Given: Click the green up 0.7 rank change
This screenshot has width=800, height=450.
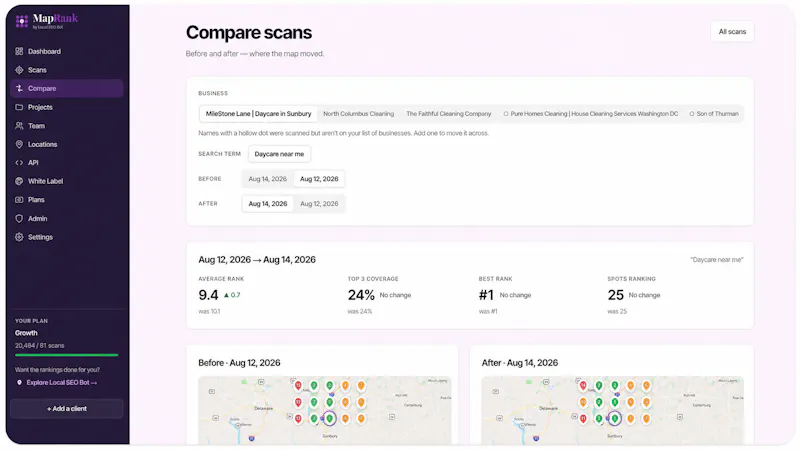Looking at the screenshot, I should point(232,295).
